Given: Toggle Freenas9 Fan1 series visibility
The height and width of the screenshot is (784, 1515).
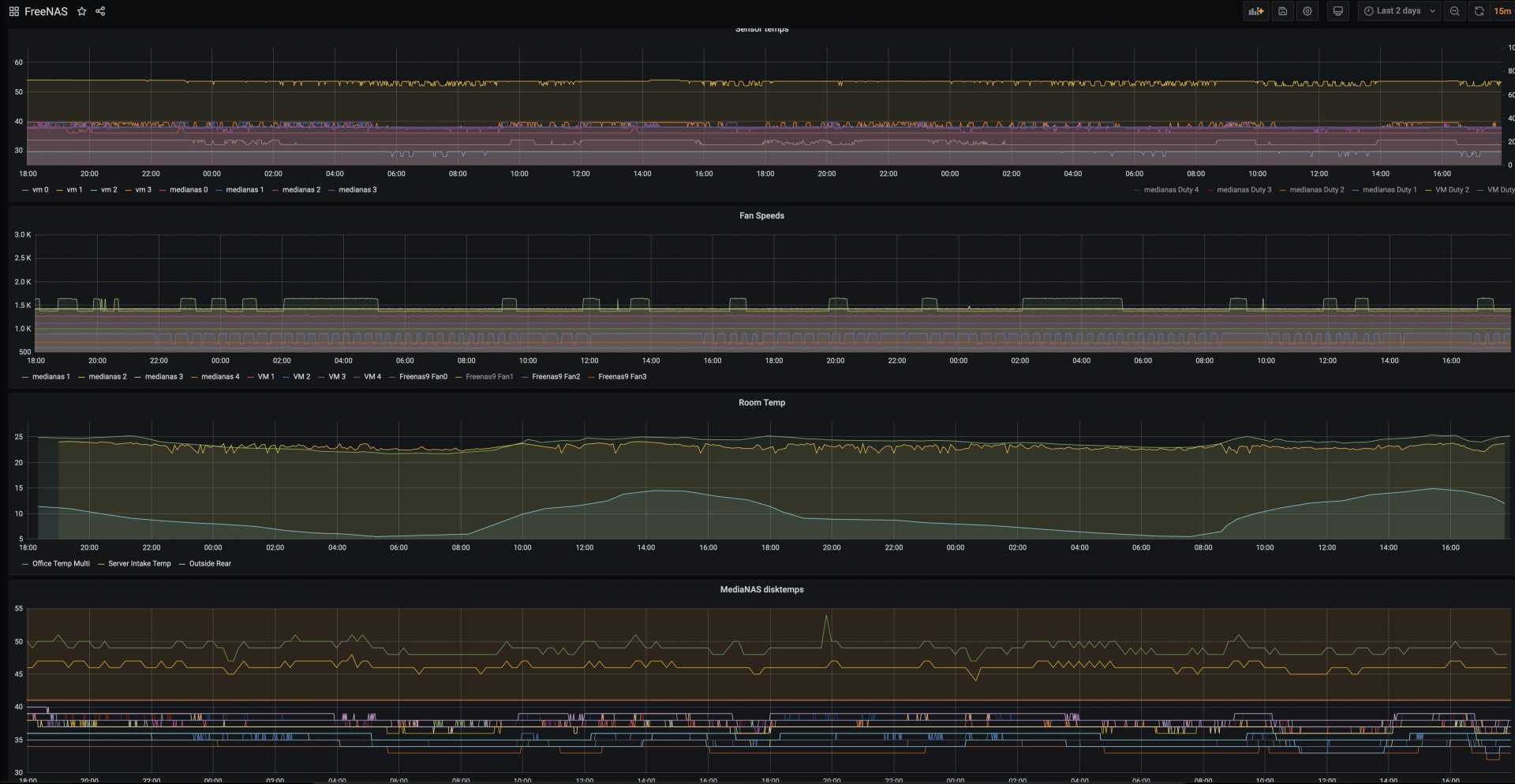Looking at the screenshot, I should click(489, 377).
